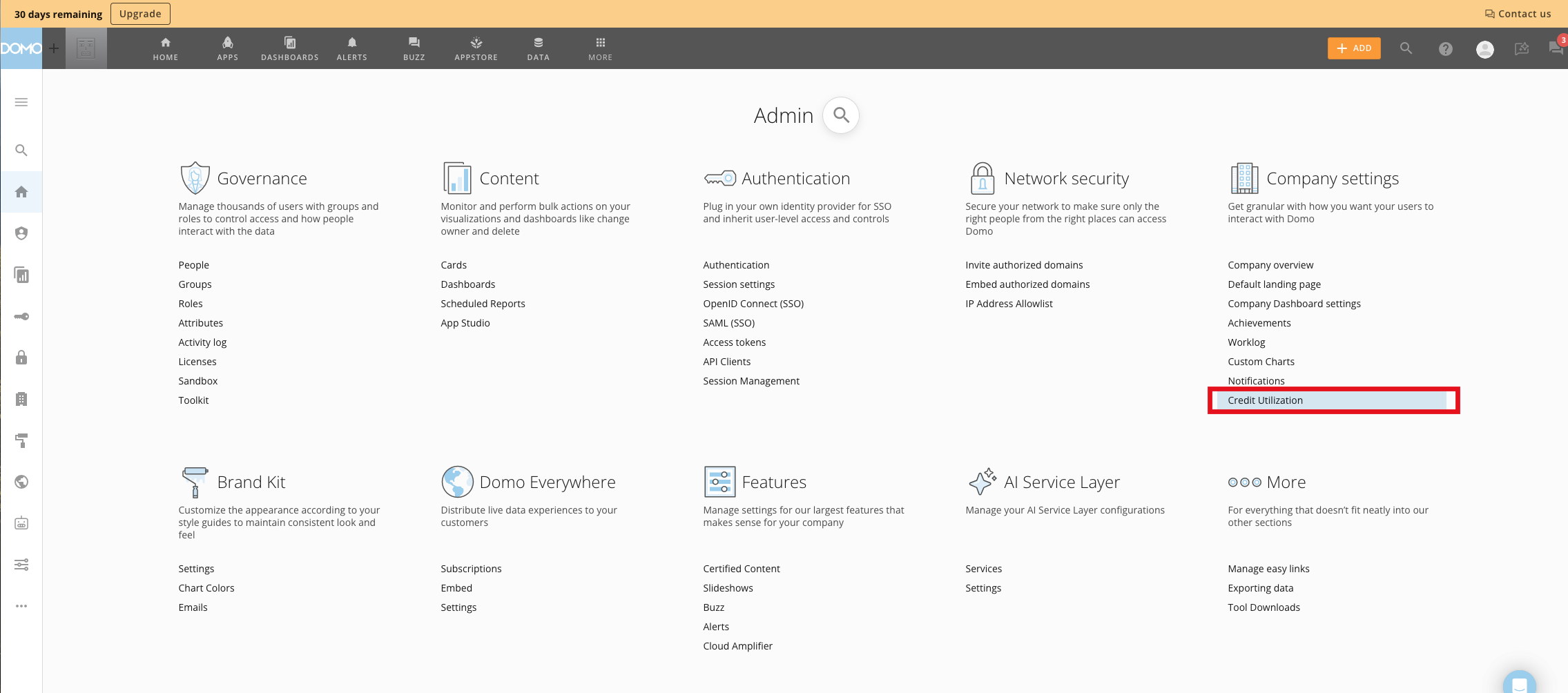This screenshot has height=693, width=1568.
Task: Open sidebar Domo Everywhere globe icon
Action: point(21,482)
